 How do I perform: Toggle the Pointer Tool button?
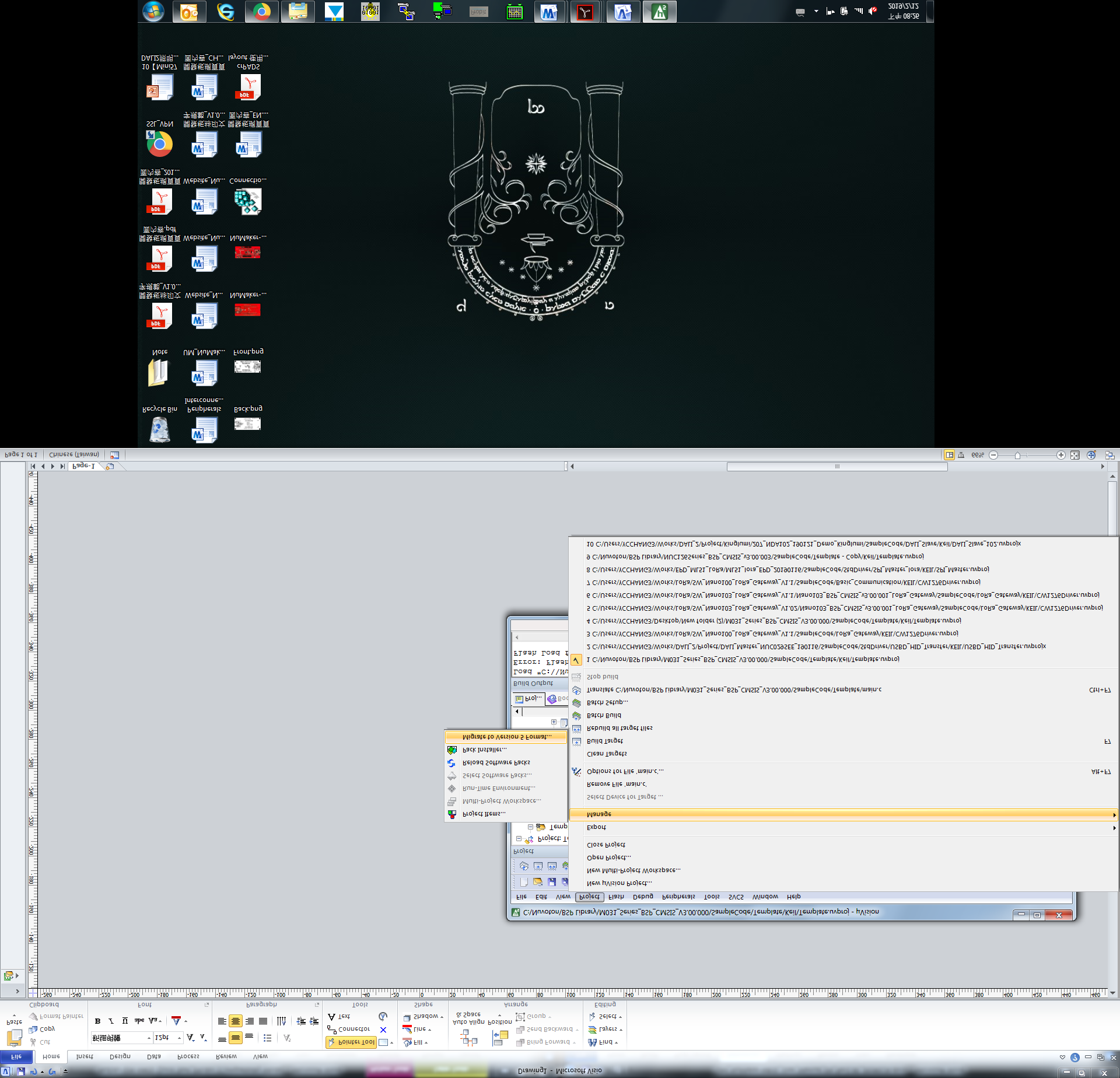[351, 1042]
